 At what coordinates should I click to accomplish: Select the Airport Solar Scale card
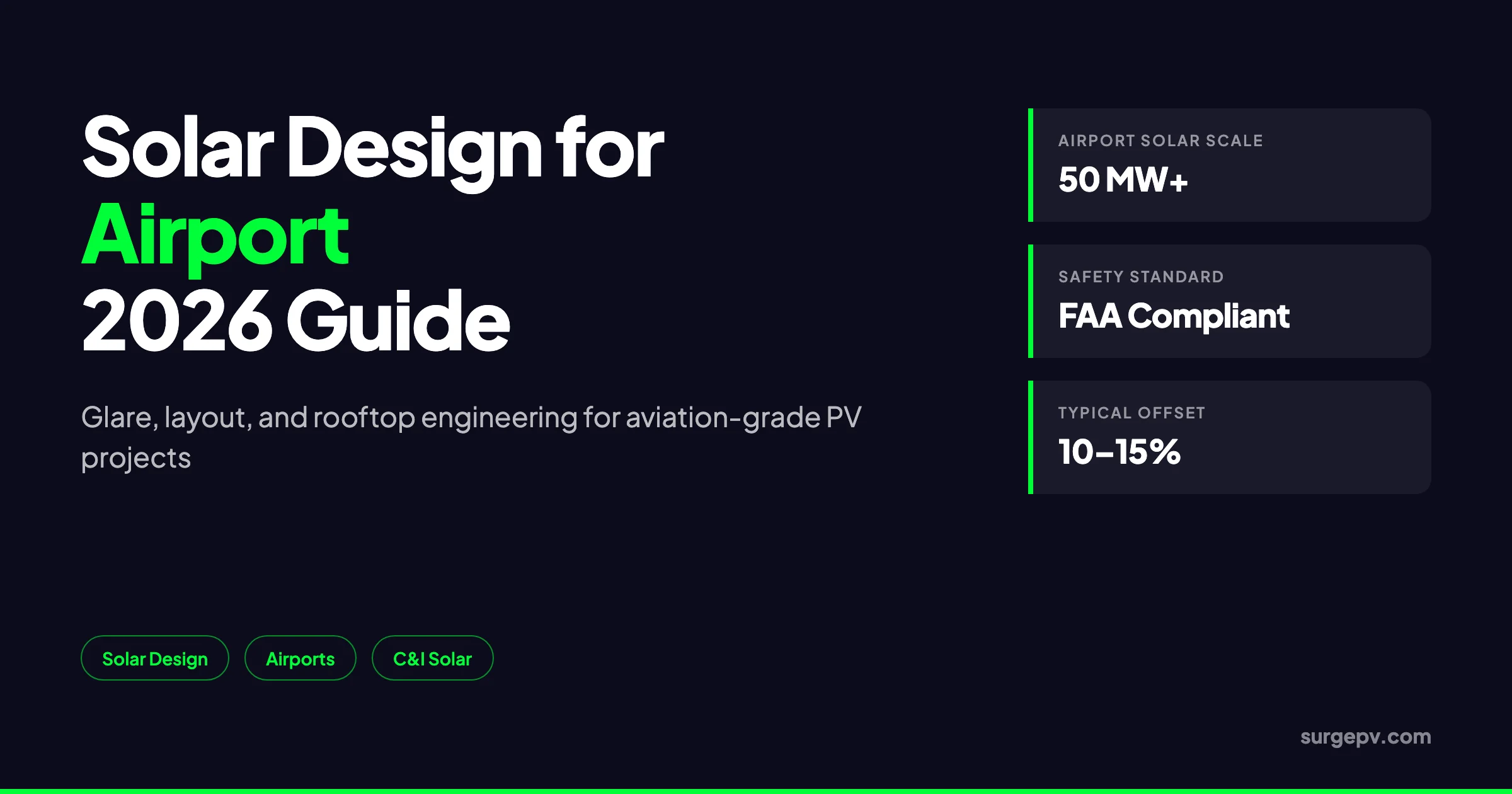[1230, 165]
